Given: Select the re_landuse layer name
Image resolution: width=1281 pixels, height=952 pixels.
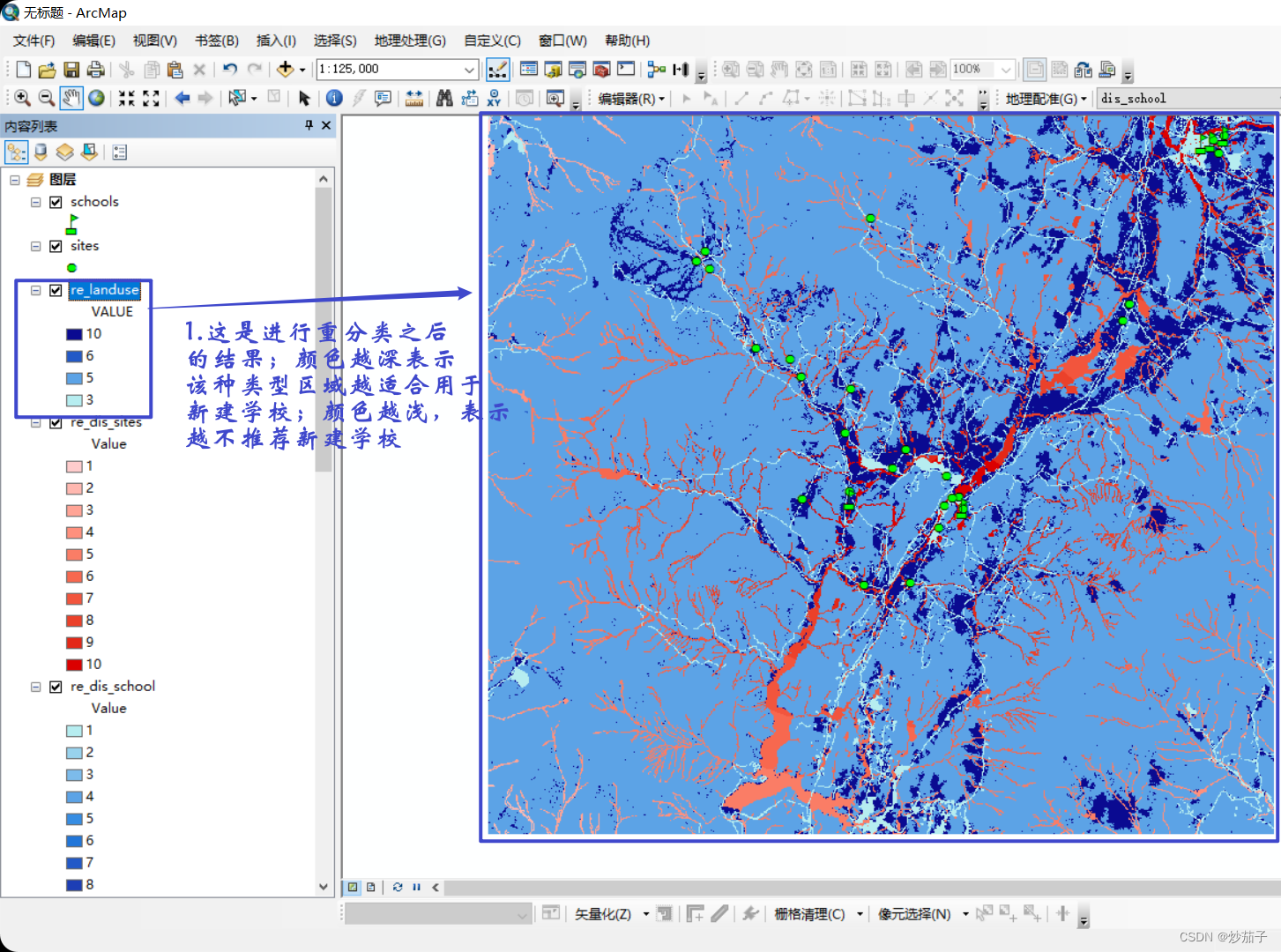Looking at the screenshot, I should coord(105,290).
